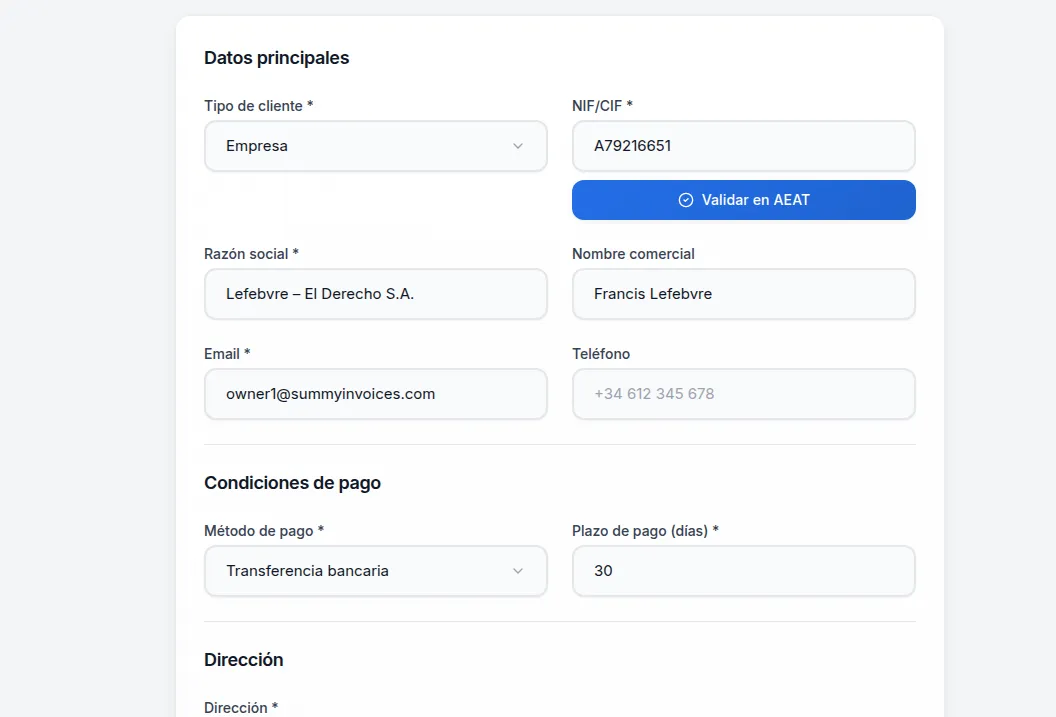
Task: Click the Transferencia bancaria selection
Action: [305, 571]
